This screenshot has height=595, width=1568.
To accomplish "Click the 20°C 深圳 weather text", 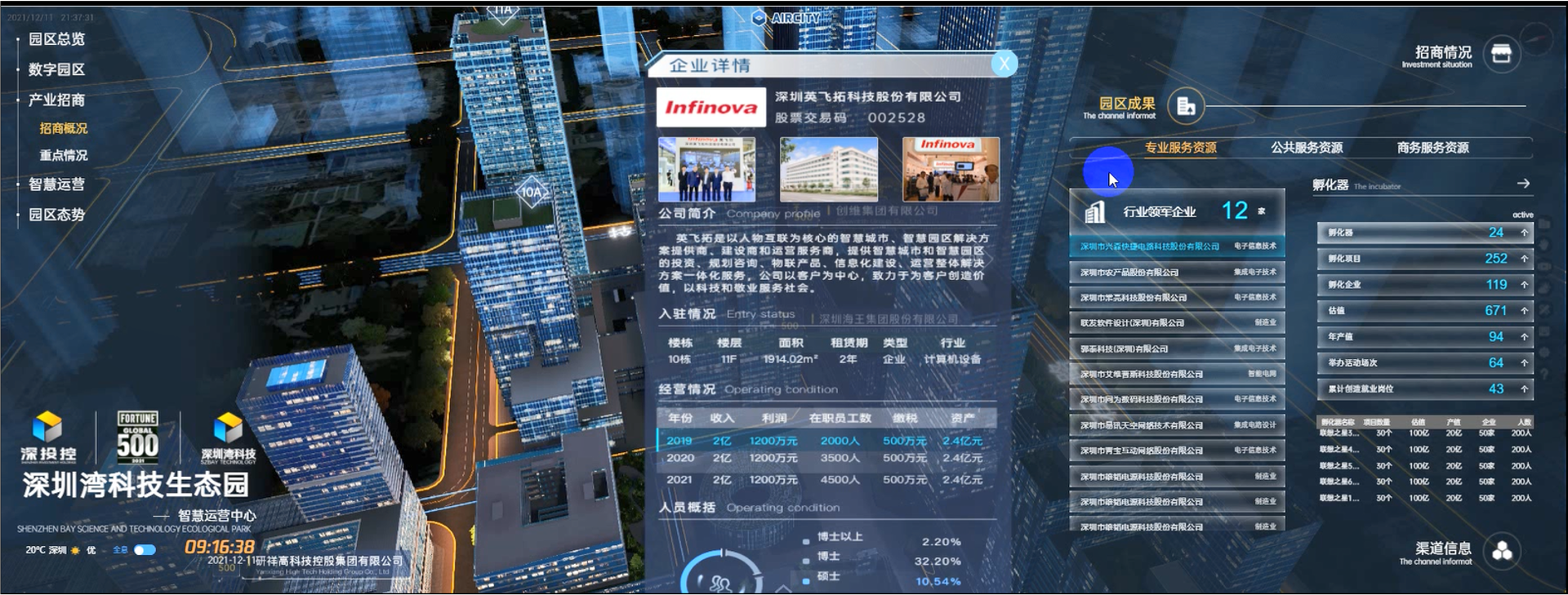I will (46, 550).
